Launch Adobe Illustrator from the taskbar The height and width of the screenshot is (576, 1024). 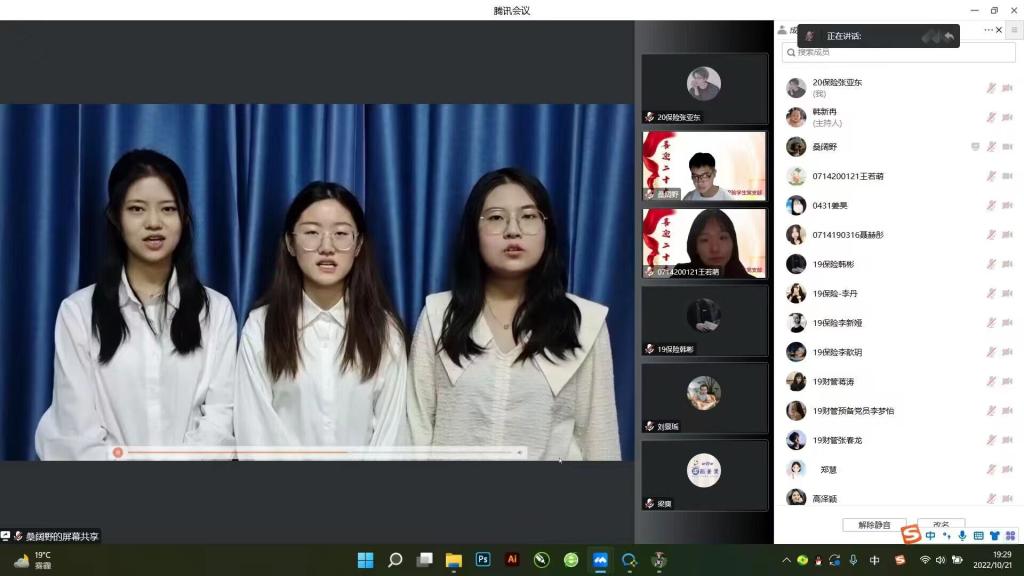[x=512, y=560]
